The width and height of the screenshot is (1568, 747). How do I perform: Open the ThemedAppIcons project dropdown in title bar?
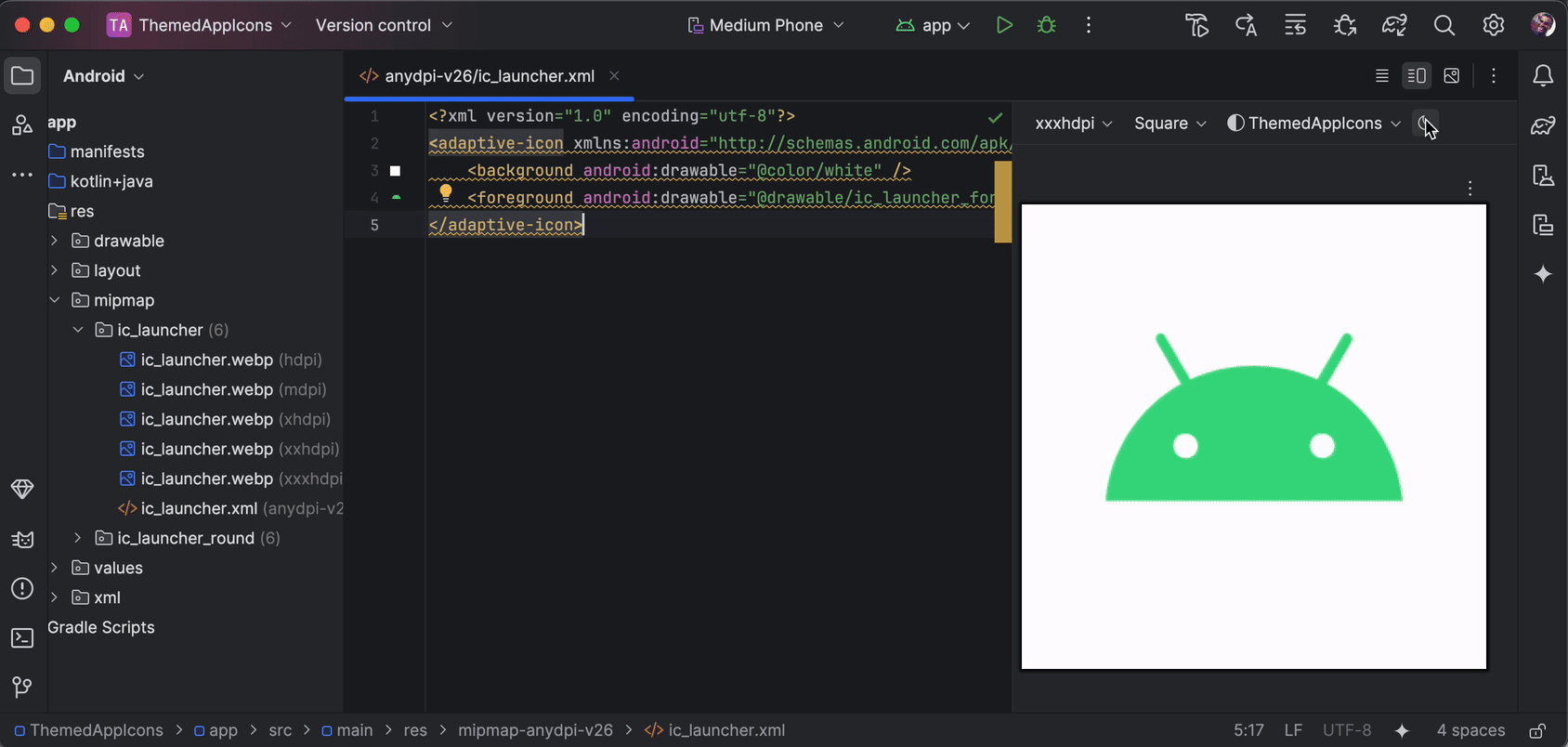200,25
